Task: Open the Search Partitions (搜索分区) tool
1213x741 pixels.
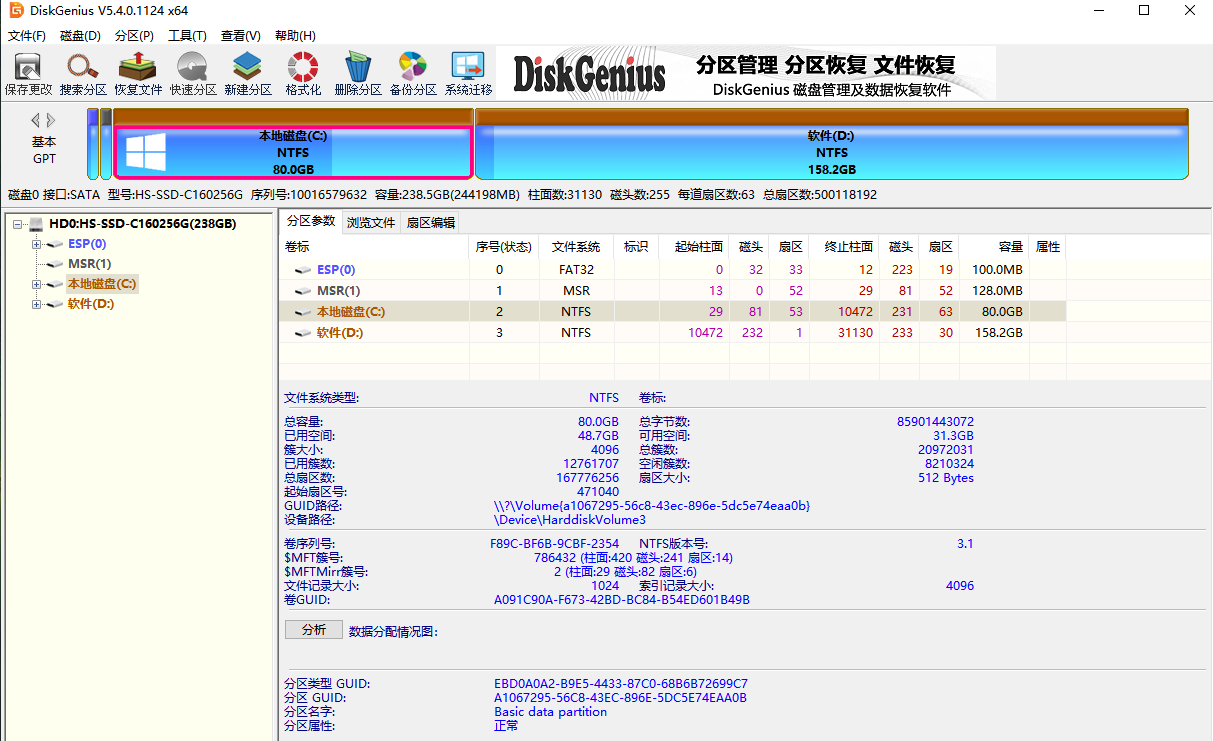Action: [x=83, y=73]
